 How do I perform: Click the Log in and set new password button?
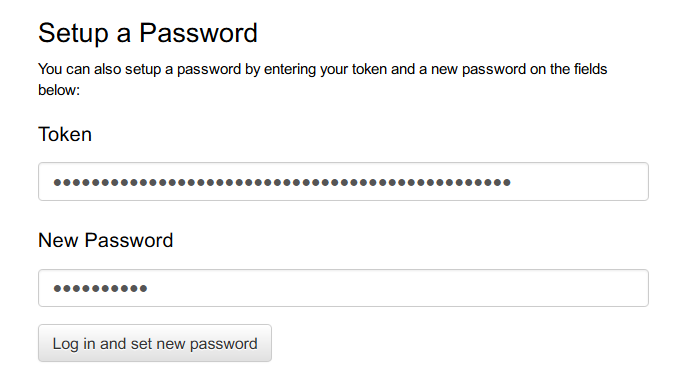tap(155, 343)
